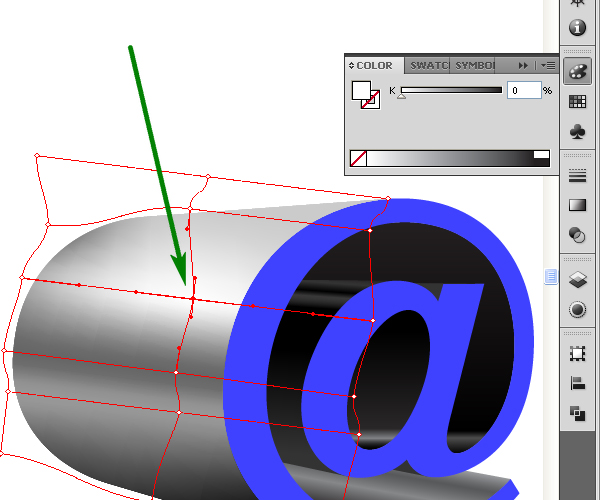Cycle Color panel view with tab arrows
This screenshot has height=500, width=600.
pyautogui.click(x=351, y=66)
